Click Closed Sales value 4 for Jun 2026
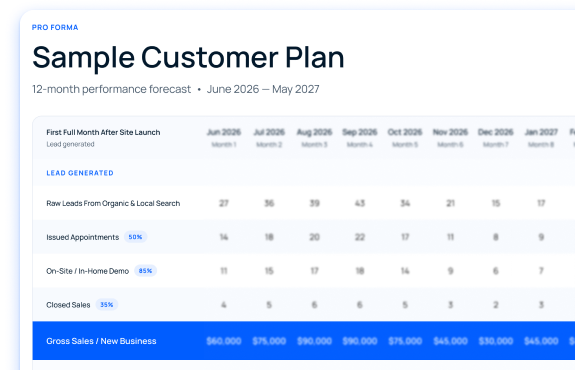575x370 pixels. tap(224, 305)
